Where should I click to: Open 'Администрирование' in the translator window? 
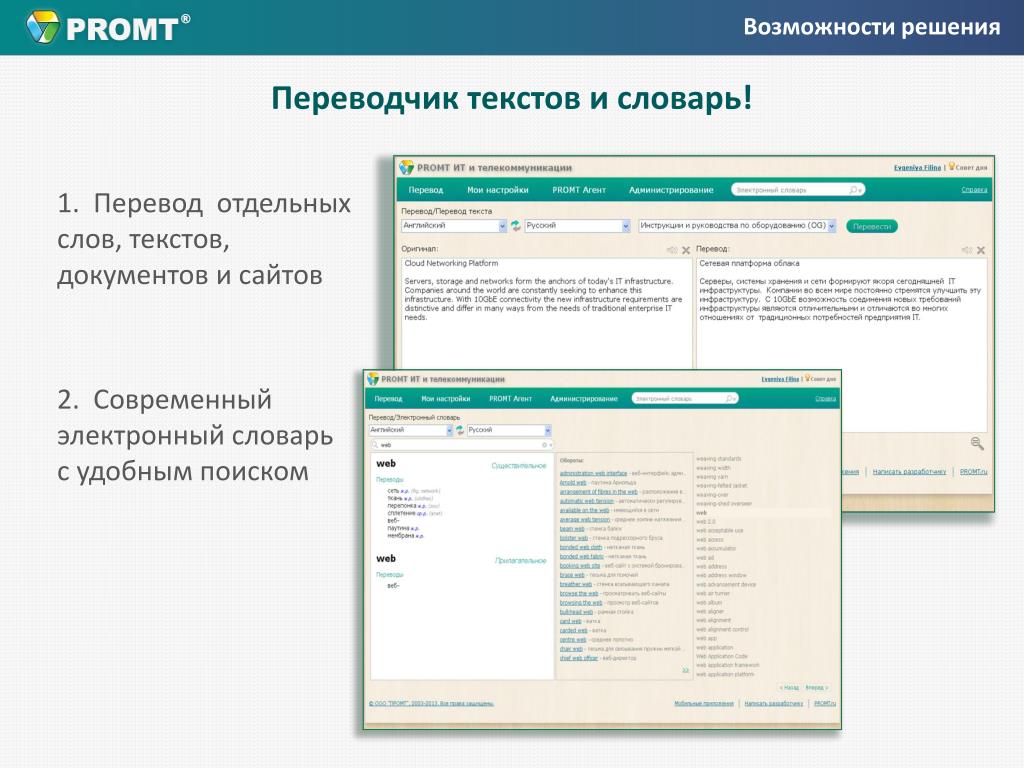click(x=671, y=190)
